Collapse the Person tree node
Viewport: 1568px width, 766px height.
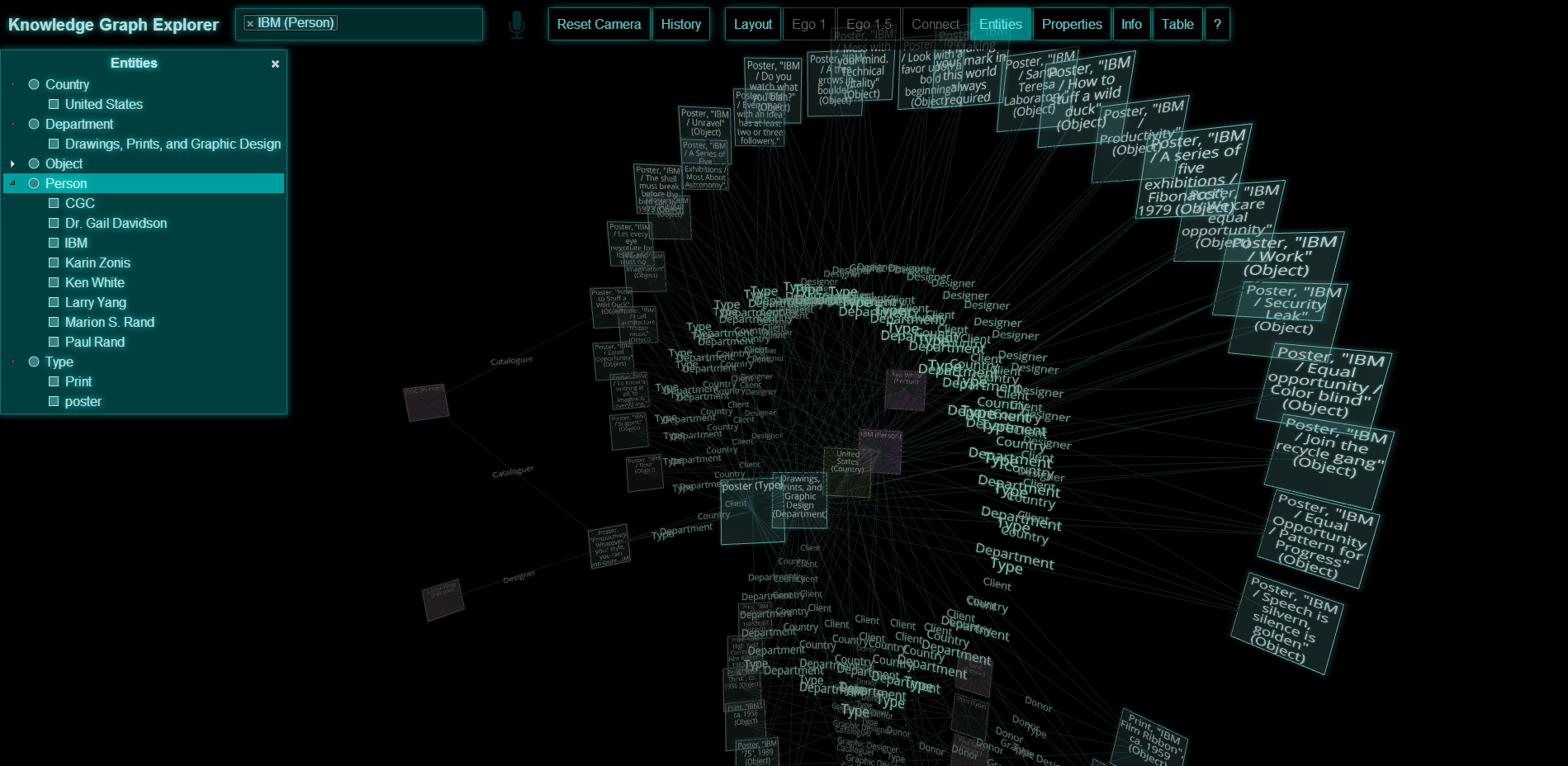12,183
